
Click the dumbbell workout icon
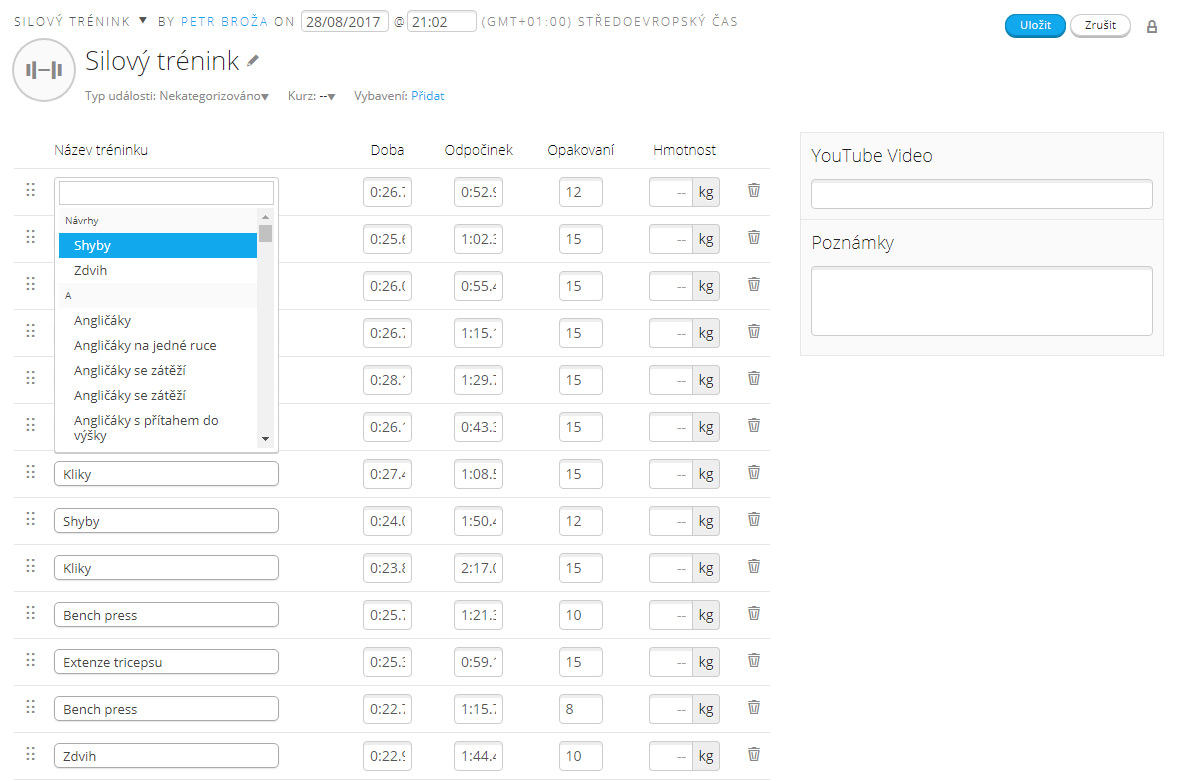(x=44, y=70)
